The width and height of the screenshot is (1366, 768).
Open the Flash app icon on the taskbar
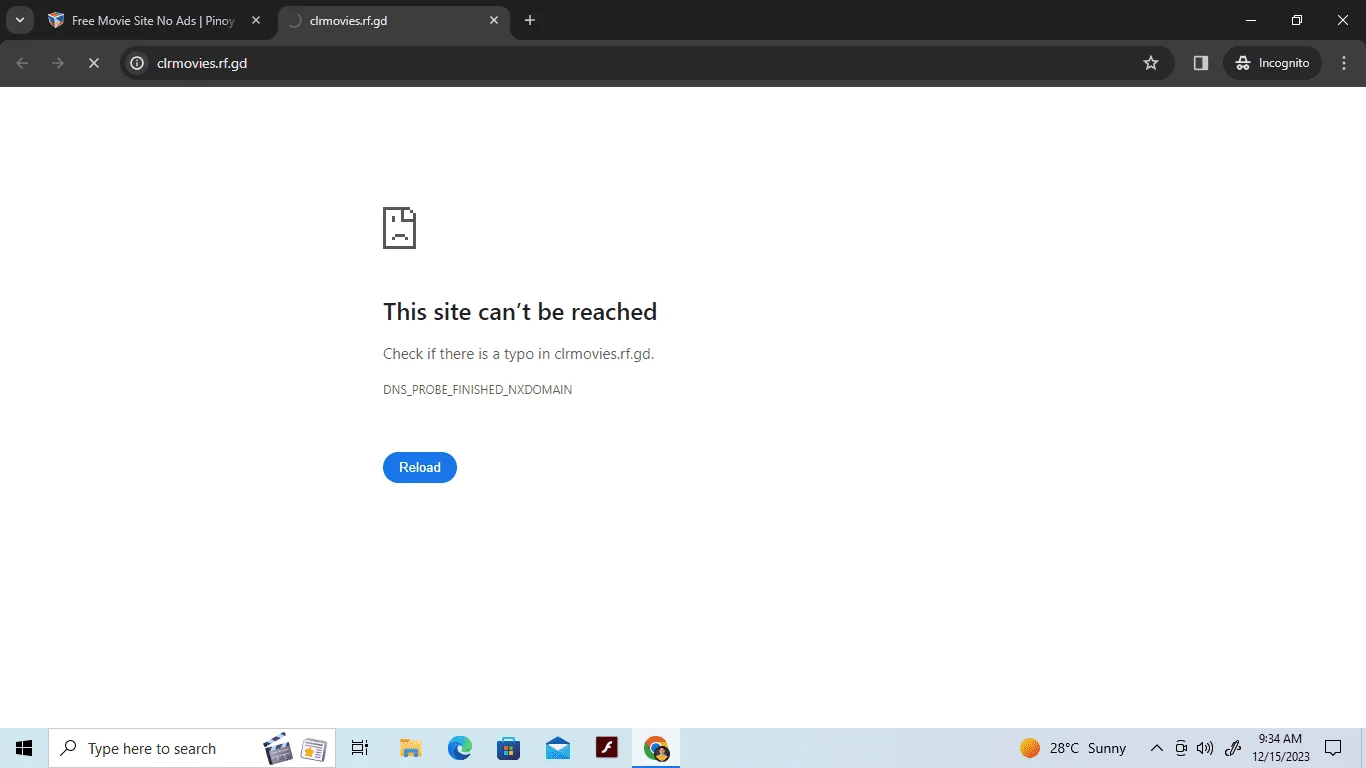coord(606,748)
